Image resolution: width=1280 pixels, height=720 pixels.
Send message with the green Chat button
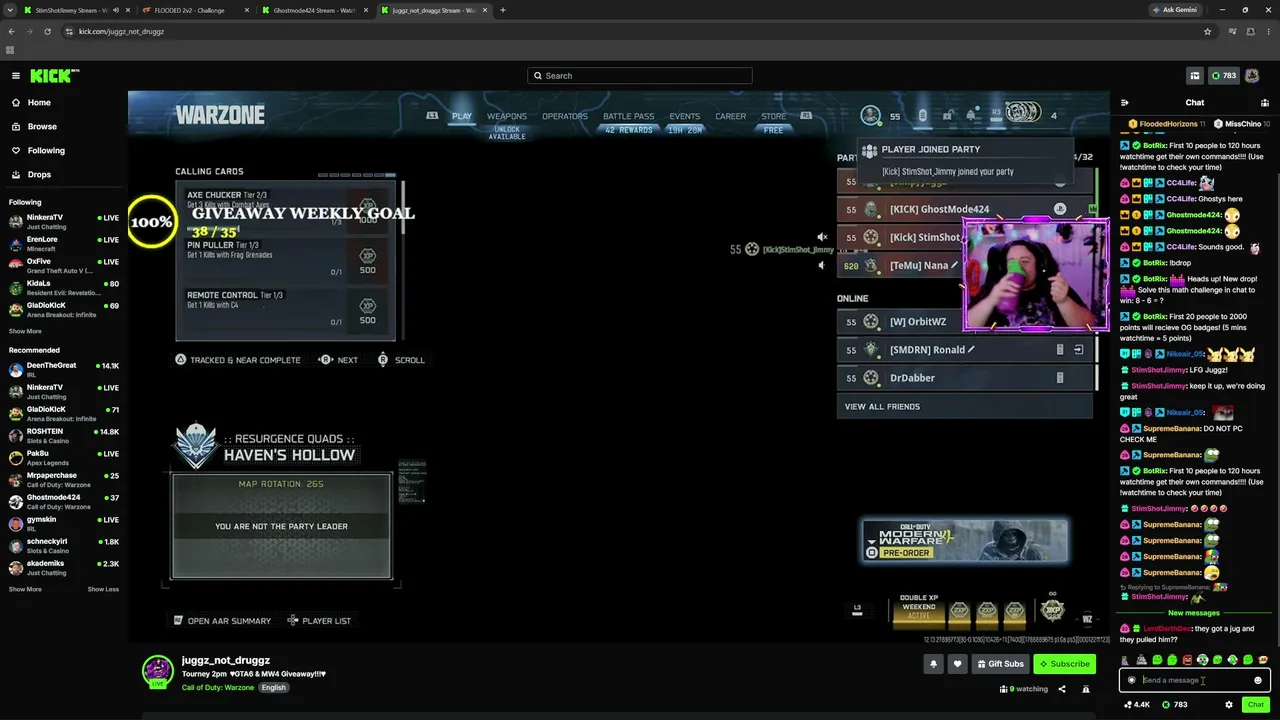tap(1256, 705)
